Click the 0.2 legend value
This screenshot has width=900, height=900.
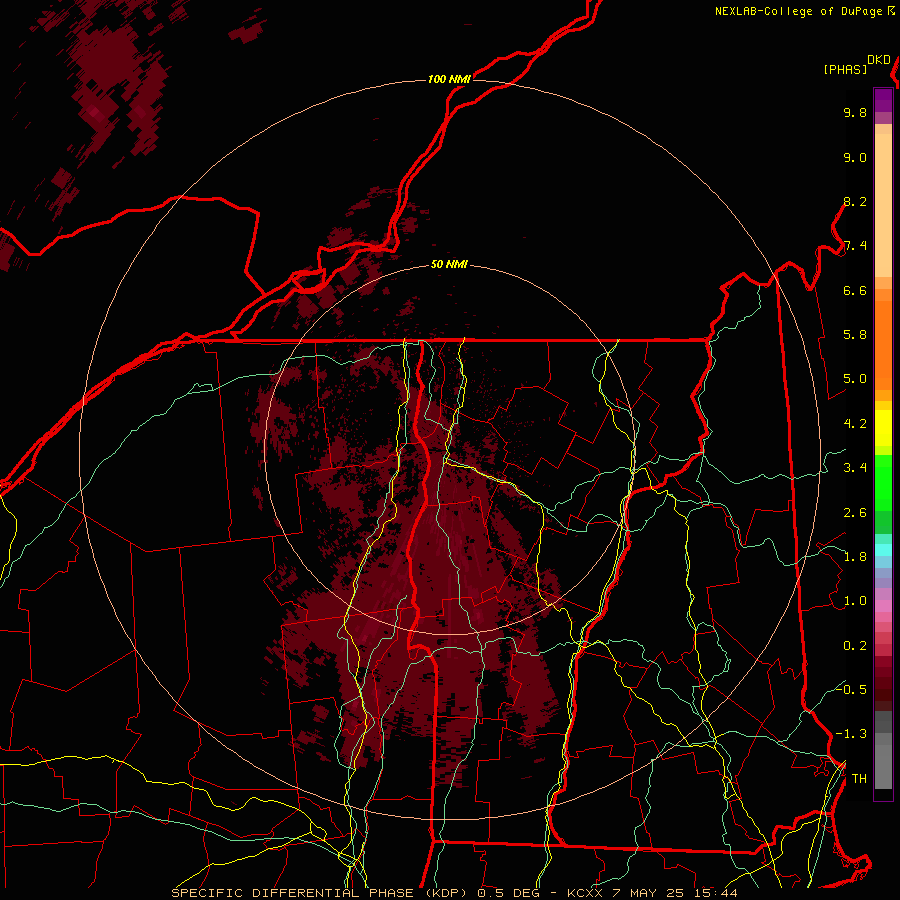click(855, 646)
